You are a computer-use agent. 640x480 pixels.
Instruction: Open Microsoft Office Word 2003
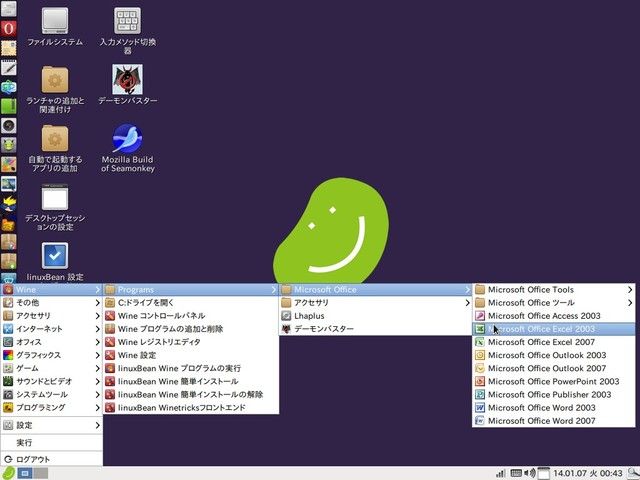click(553, 407)
